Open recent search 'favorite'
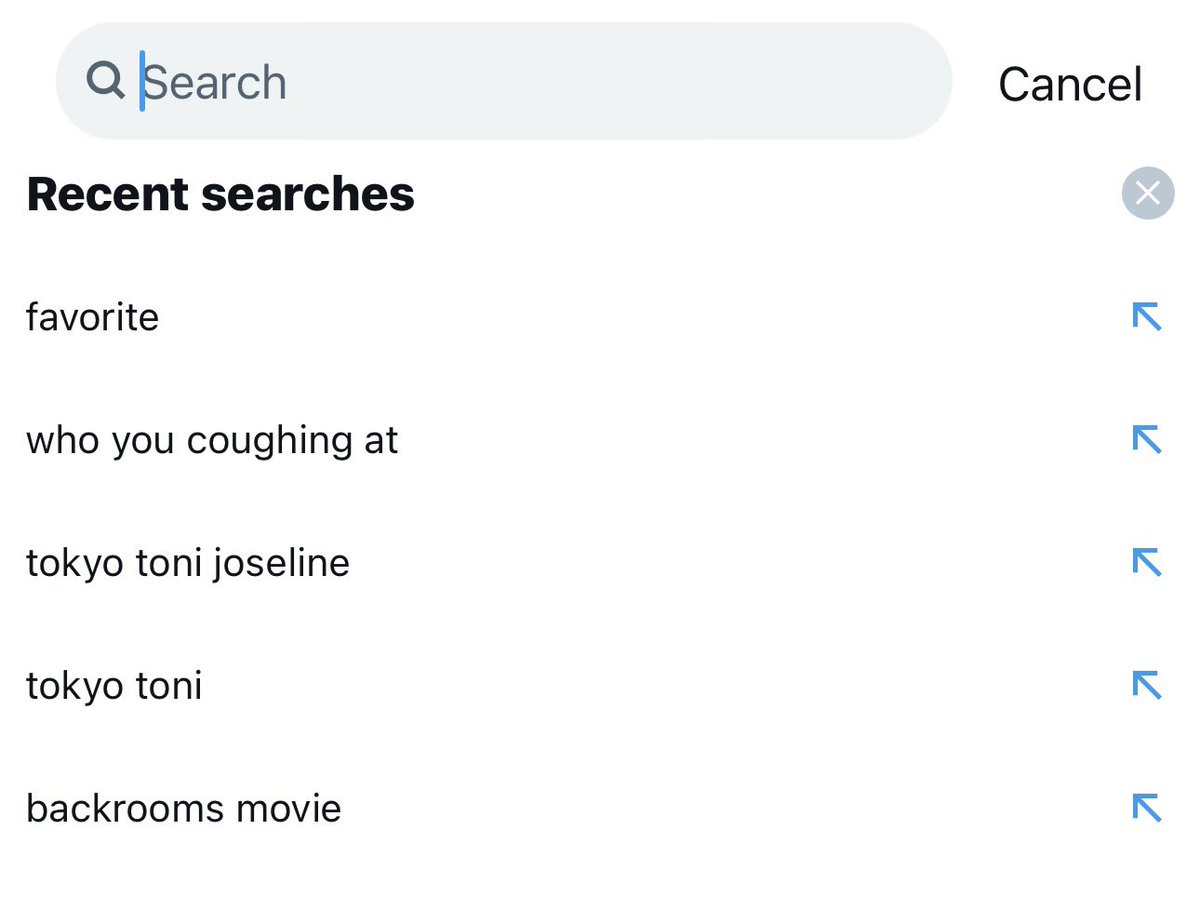The height and width of the screenshot is (897, 1200). (93, 318)
